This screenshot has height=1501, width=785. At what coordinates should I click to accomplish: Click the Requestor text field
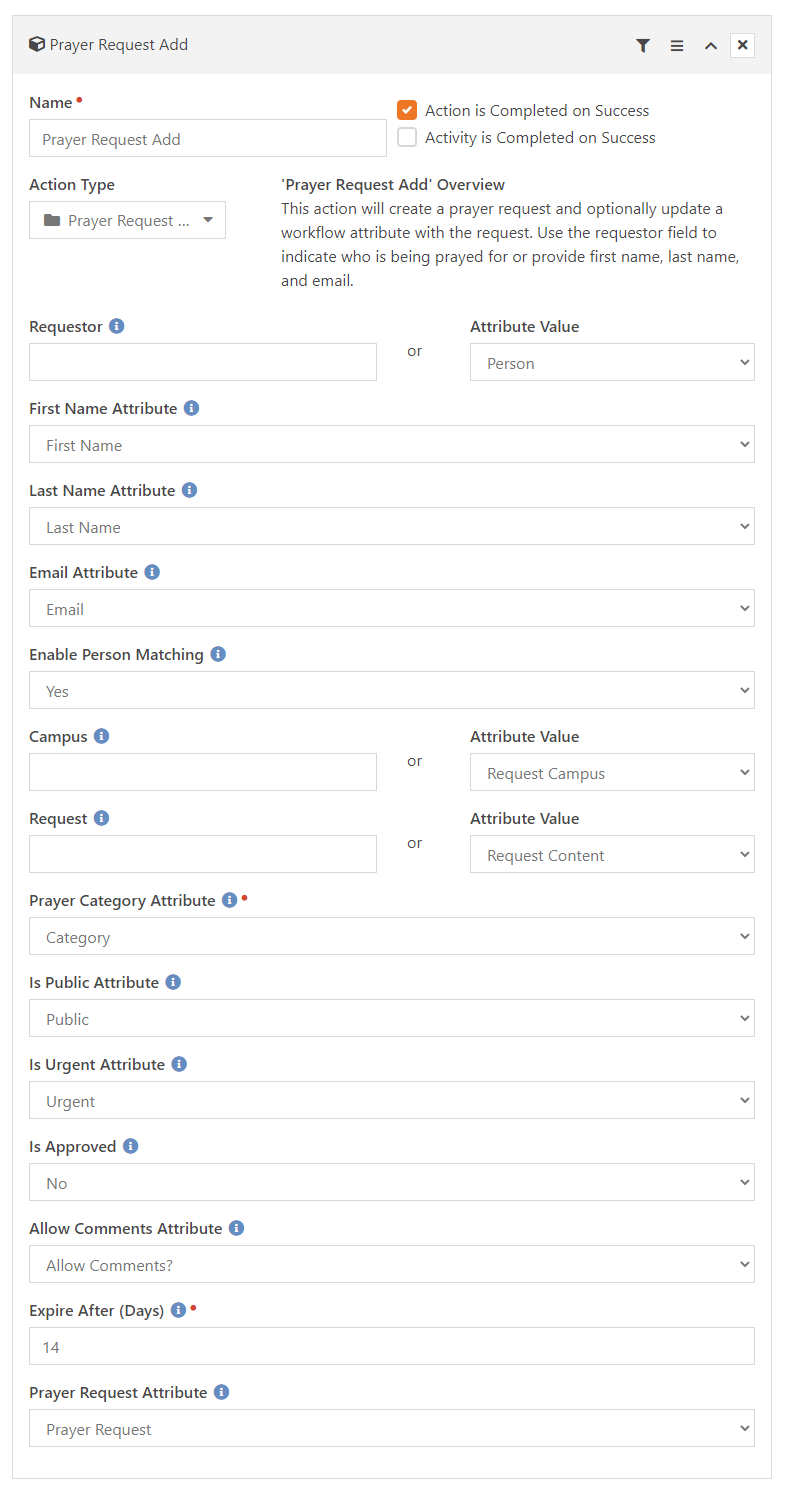click(203, 362)
